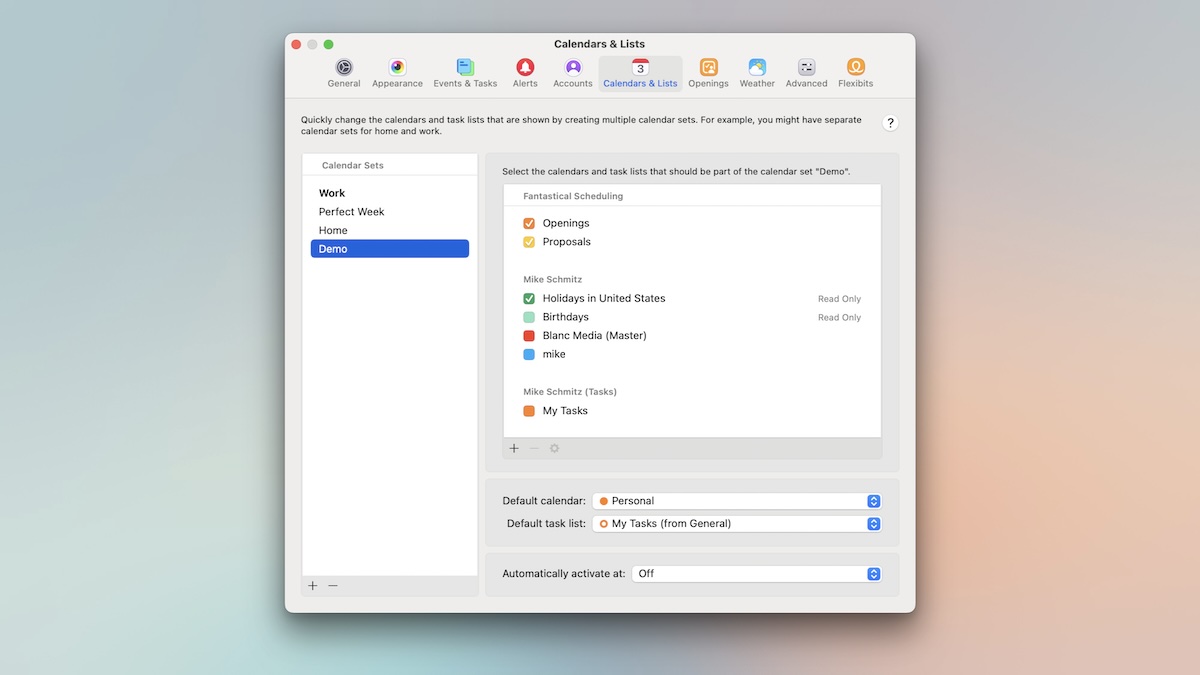The image size is (1200, 675).
Task: Open the Weather preferences pane
Action: [x=757, y=74]
